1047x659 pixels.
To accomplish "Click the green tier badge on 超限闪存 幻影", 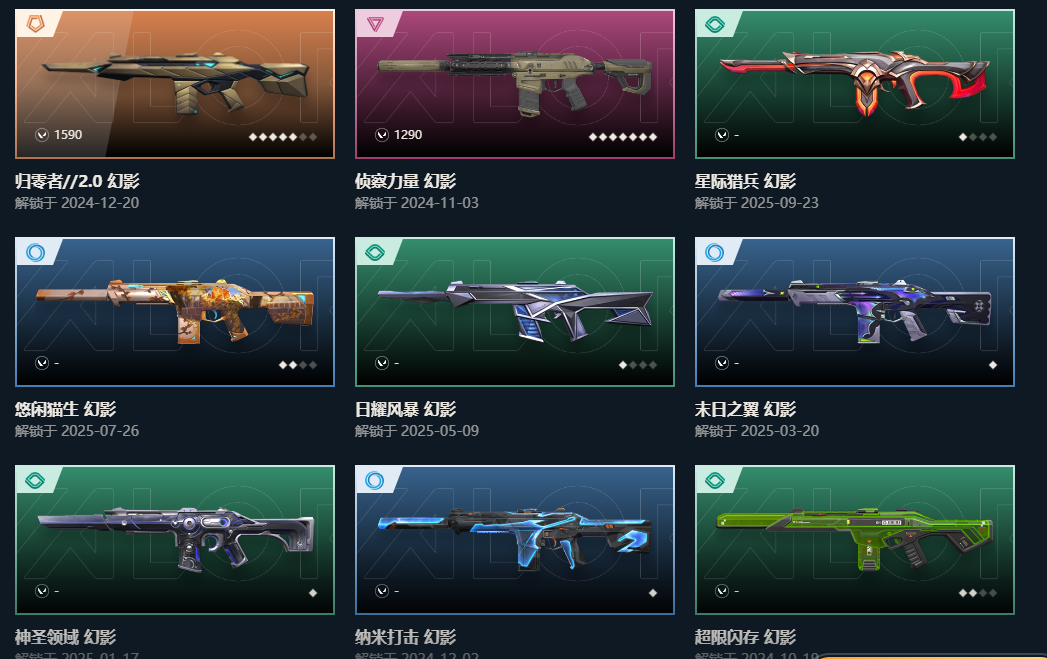I will [715, 480].
